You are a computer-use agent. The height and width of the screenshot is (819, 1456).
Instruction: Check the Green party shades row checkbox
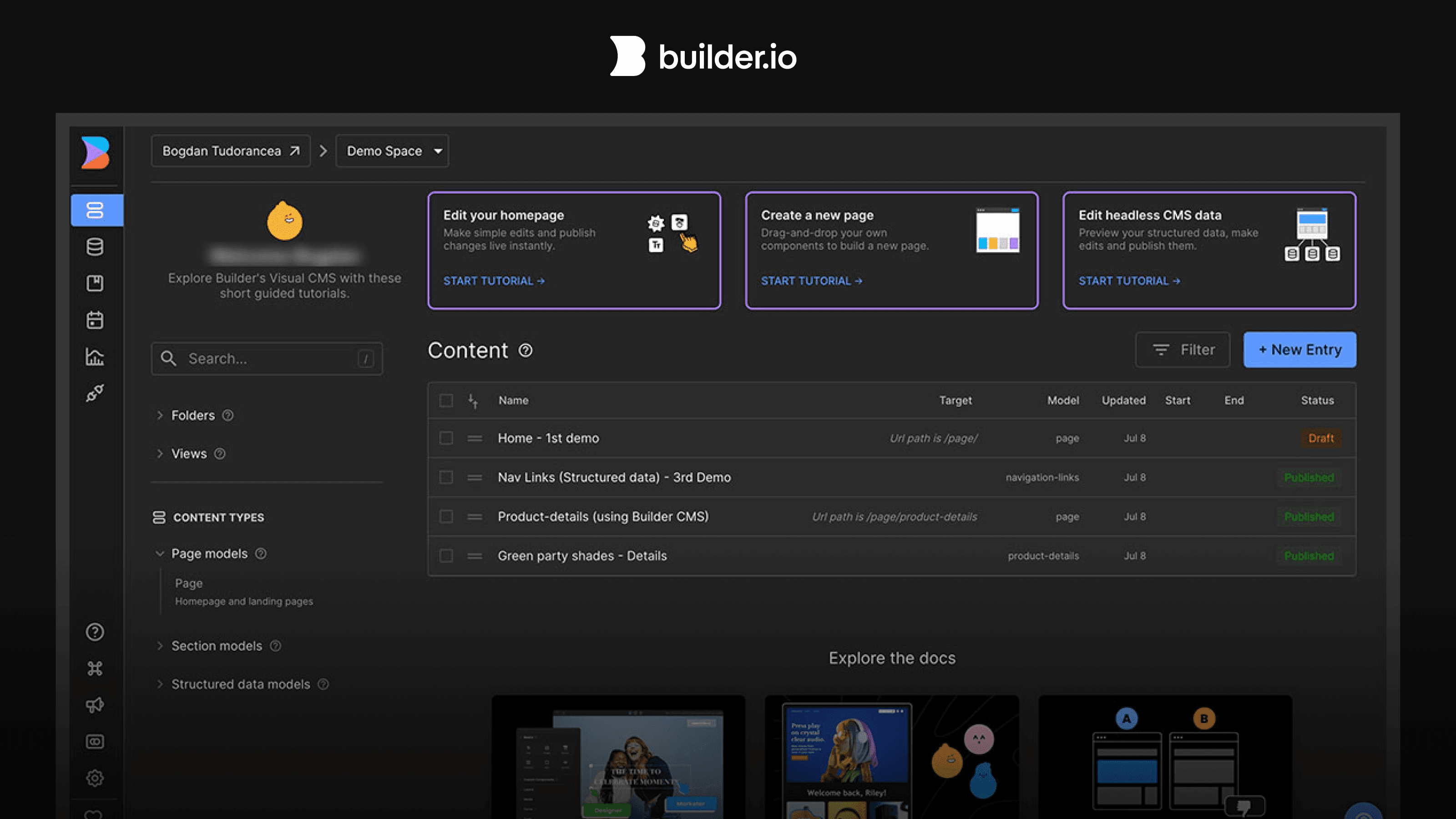446,556
